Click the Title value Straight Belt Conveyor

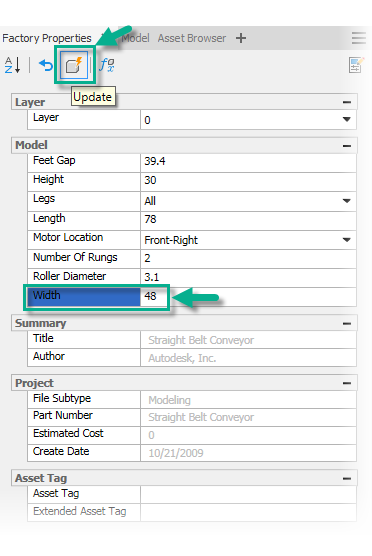248,340
